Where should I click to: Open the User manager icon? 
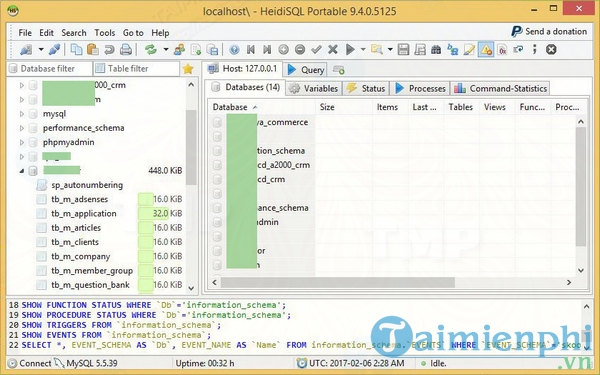tap(179, 50)
